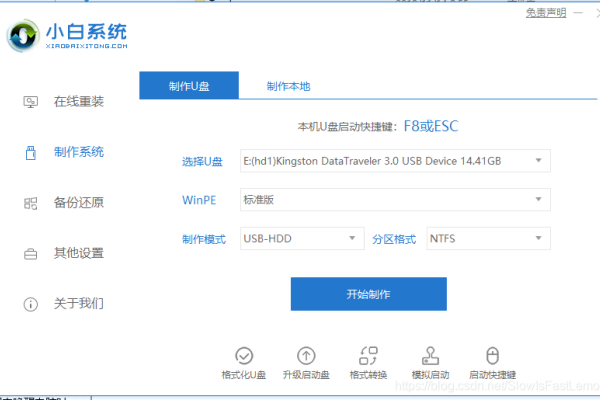Click the 升级启动盘 up-arrow icon
Viewport: 600px width, 400px height.
306,356
